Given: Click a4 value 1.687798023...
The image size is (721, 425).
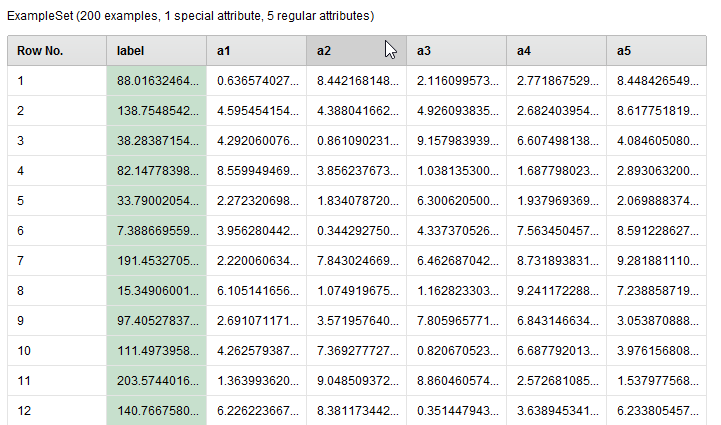Looking at the screenshot, I should pos(556,171).
